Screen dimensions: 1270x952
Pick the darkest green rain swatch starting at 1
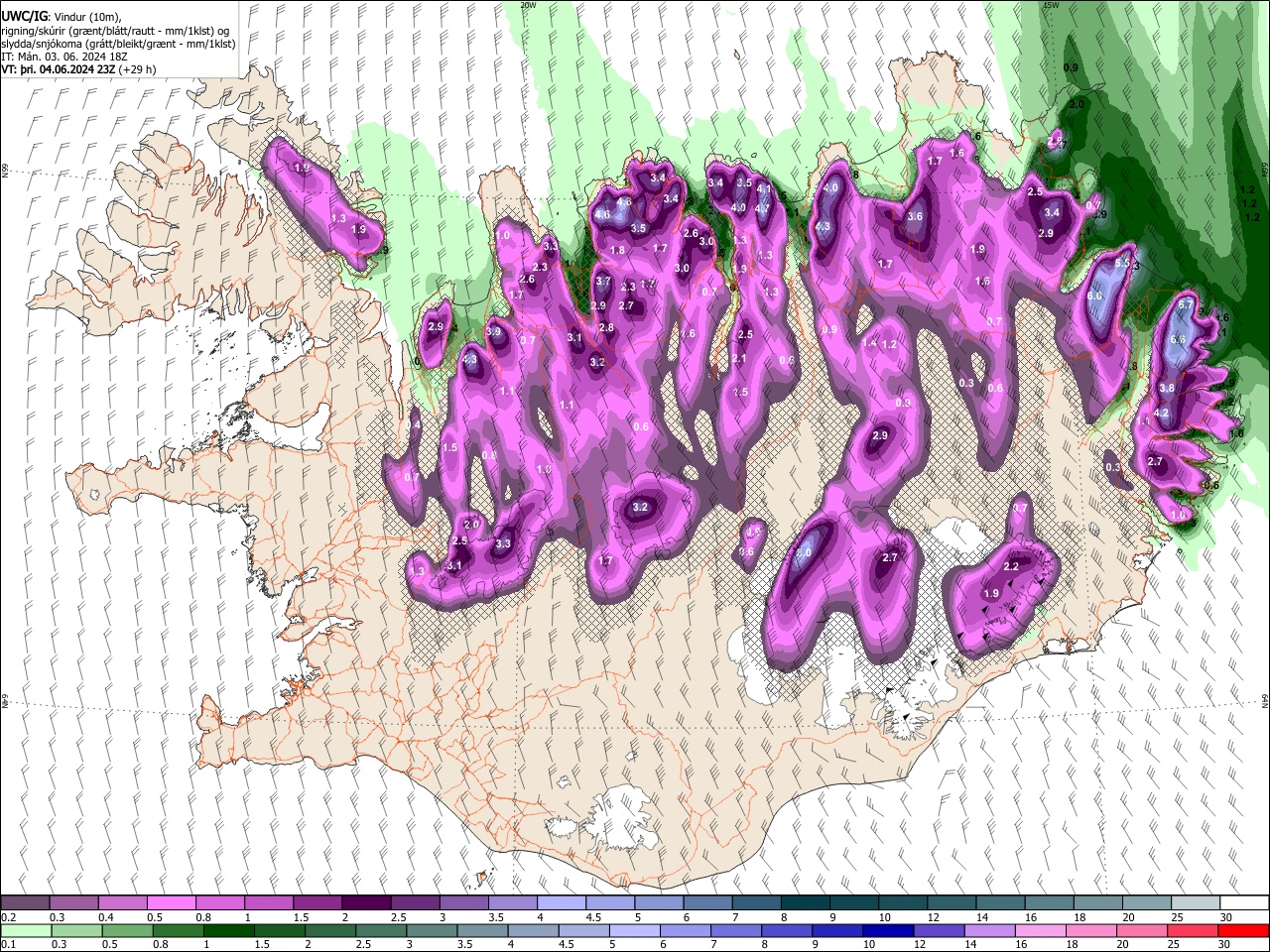[x=228, y=930]
